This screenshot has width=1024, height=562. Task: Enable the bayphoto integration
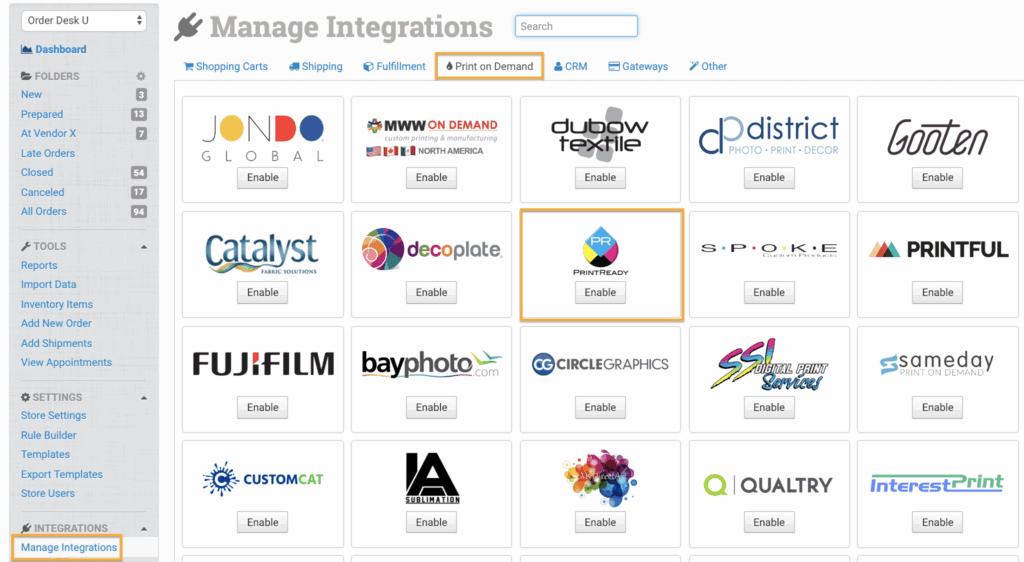[431, 407]
